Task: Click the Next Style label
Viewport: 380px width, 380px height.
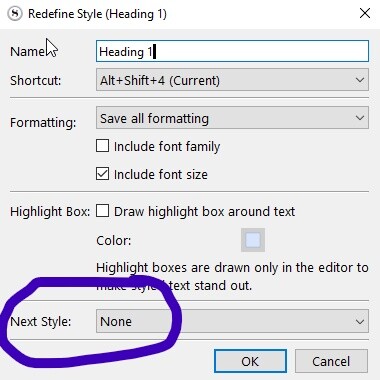Action: click(x=41, y=321)
